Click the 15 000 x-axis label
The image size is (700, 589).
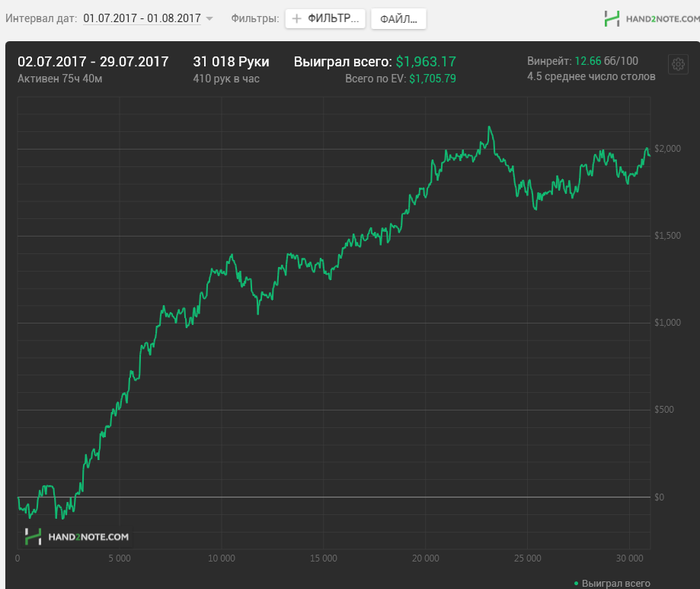[x=323, y=559]
